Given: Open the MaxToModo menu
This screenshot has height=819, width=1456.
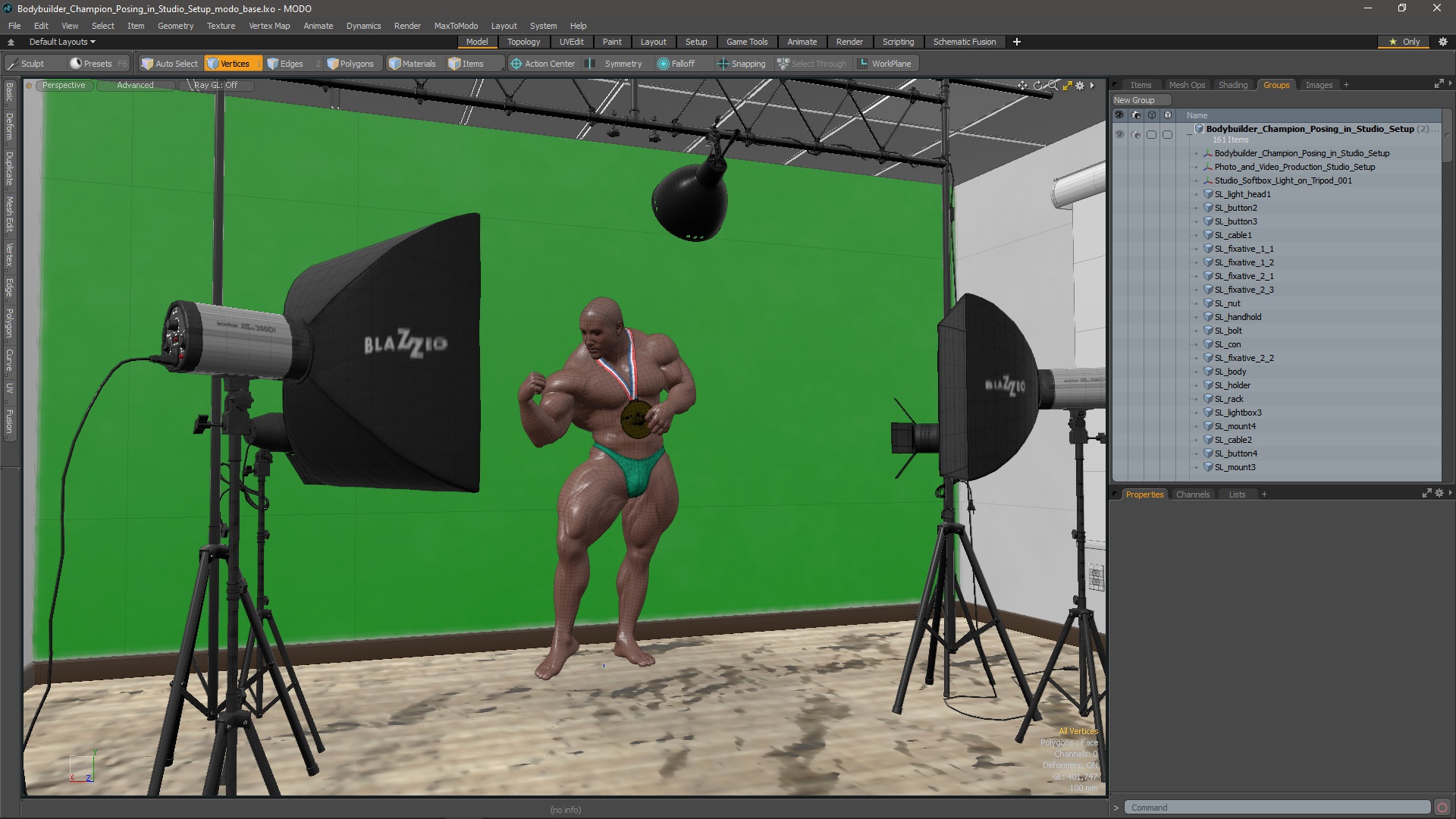Looking at the screenshot, I should tap(456, 26).
